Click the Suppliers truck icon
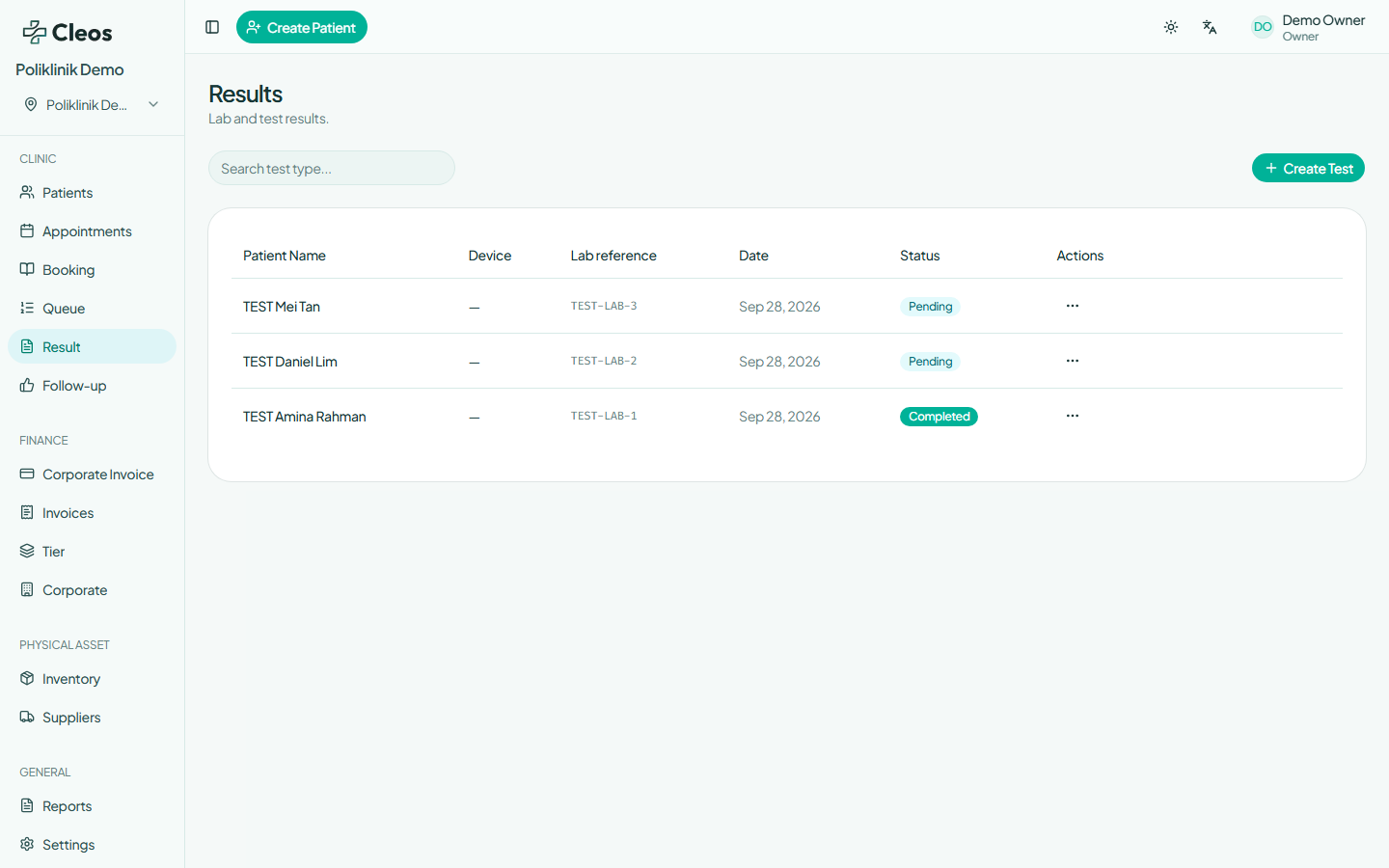1389x868 pixels. point(27,717)
